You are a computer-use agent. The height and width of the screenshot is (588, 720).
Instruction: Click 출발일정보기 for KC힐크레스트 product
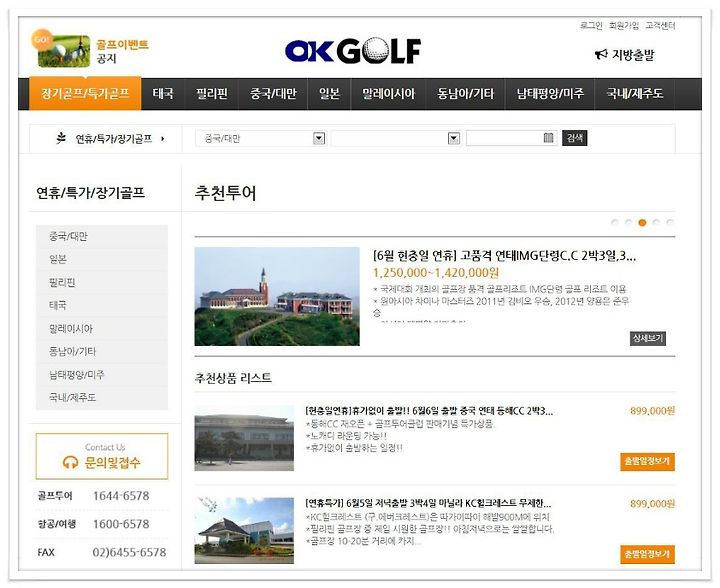pyautogui.click(x=647, y=554)
